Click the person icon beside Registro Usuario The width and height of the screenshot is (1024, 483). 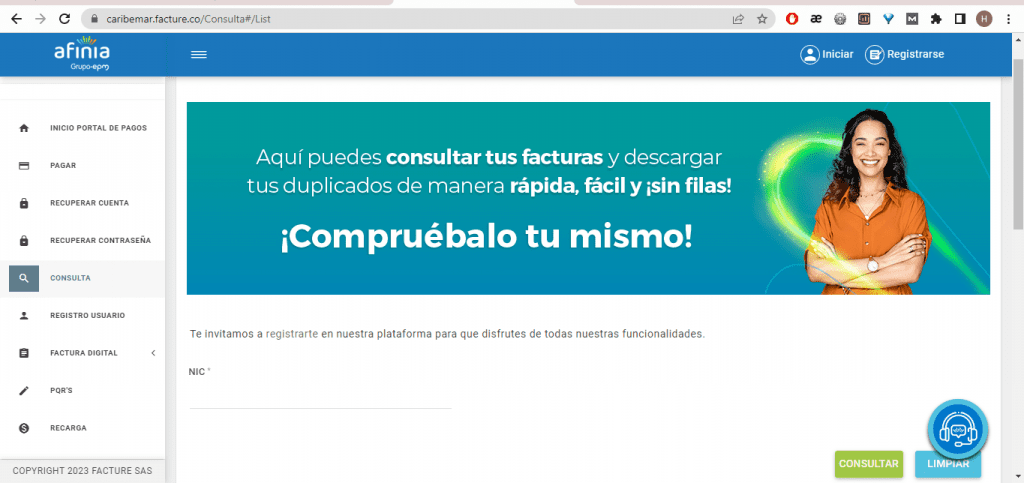pos(24,316)
